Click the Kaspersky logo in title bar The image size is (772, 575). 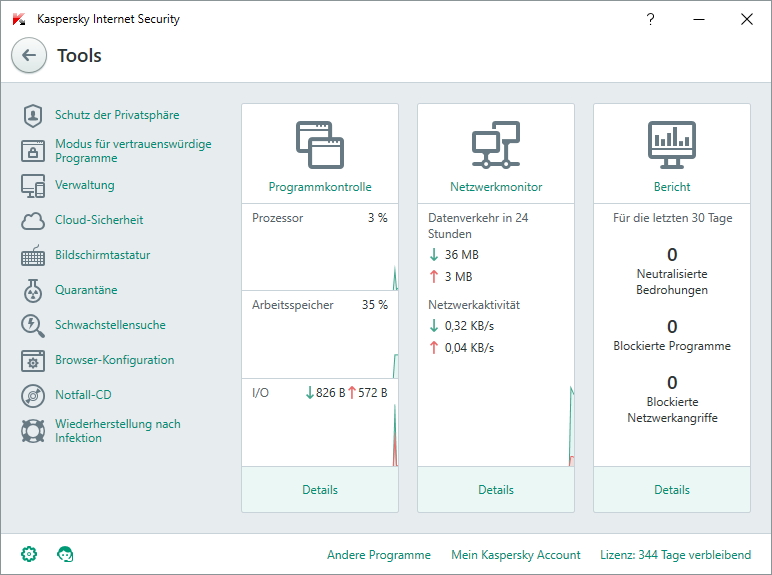[x=19, y=19]
